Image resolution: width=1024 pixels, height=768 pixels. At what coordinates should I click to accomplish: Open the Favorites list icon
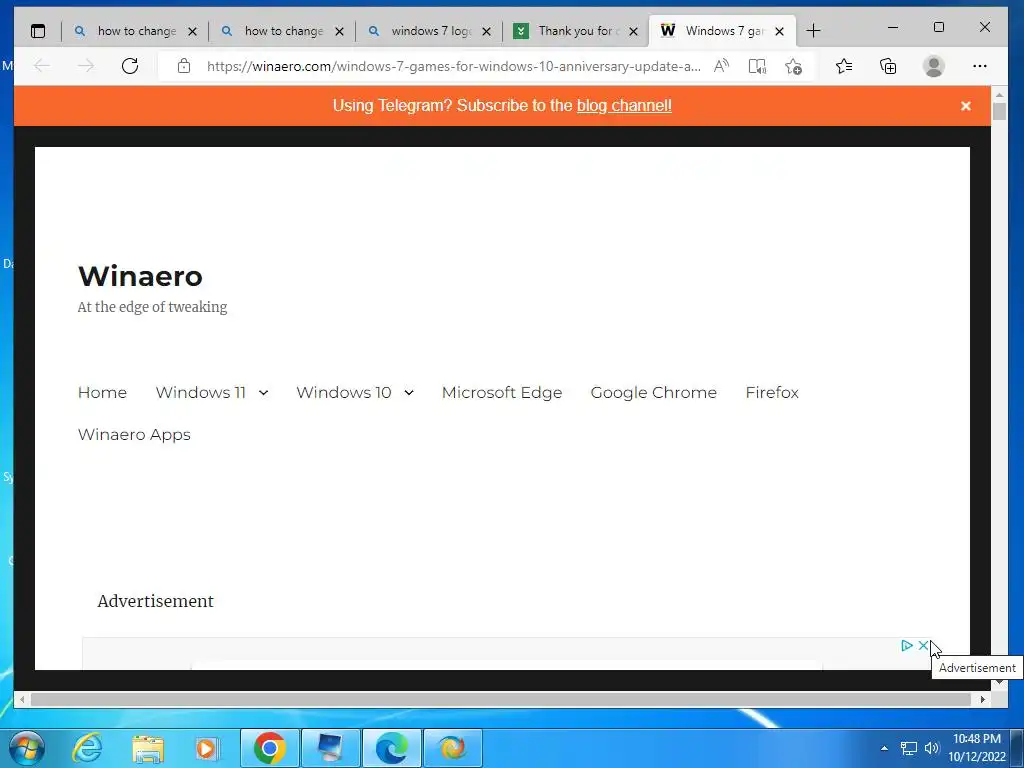tap(844, 66)
